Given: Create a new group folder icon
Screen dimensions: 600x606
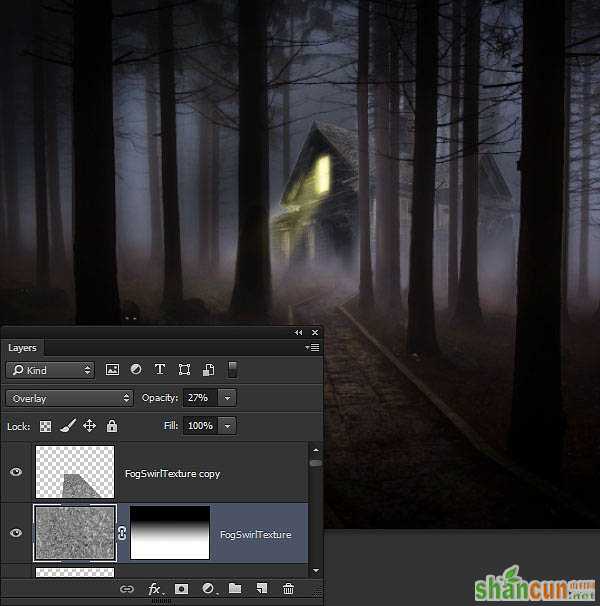Looking at the screenshot, I should pyautogui.click(x=235, y=588).
